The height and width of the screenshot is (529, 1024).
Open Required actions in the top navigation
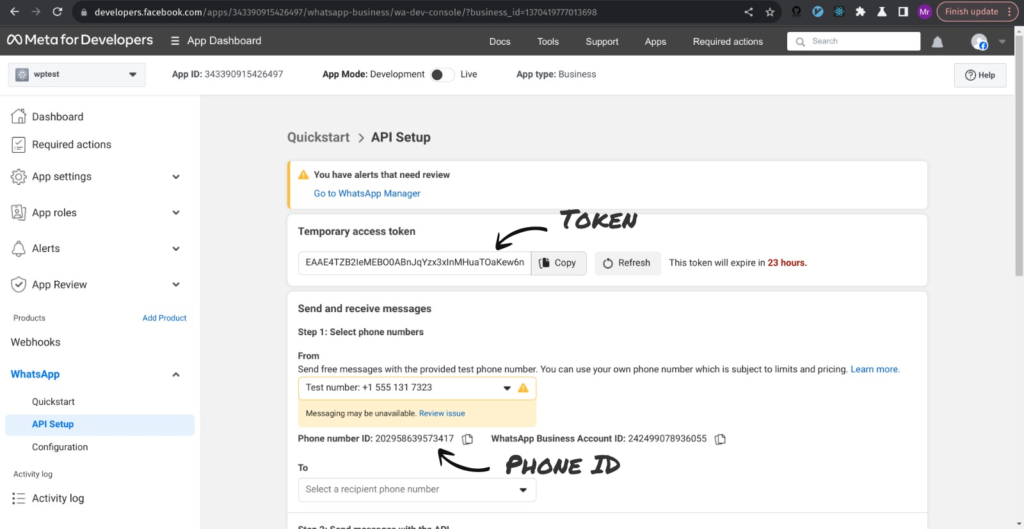(728, 42)
